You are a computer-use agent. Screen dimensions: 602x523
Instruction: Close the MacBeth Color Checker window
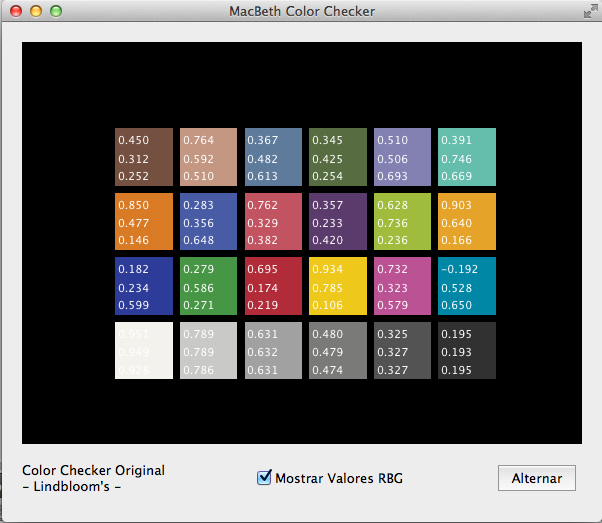pyautogui.click(x=16, y=11)
